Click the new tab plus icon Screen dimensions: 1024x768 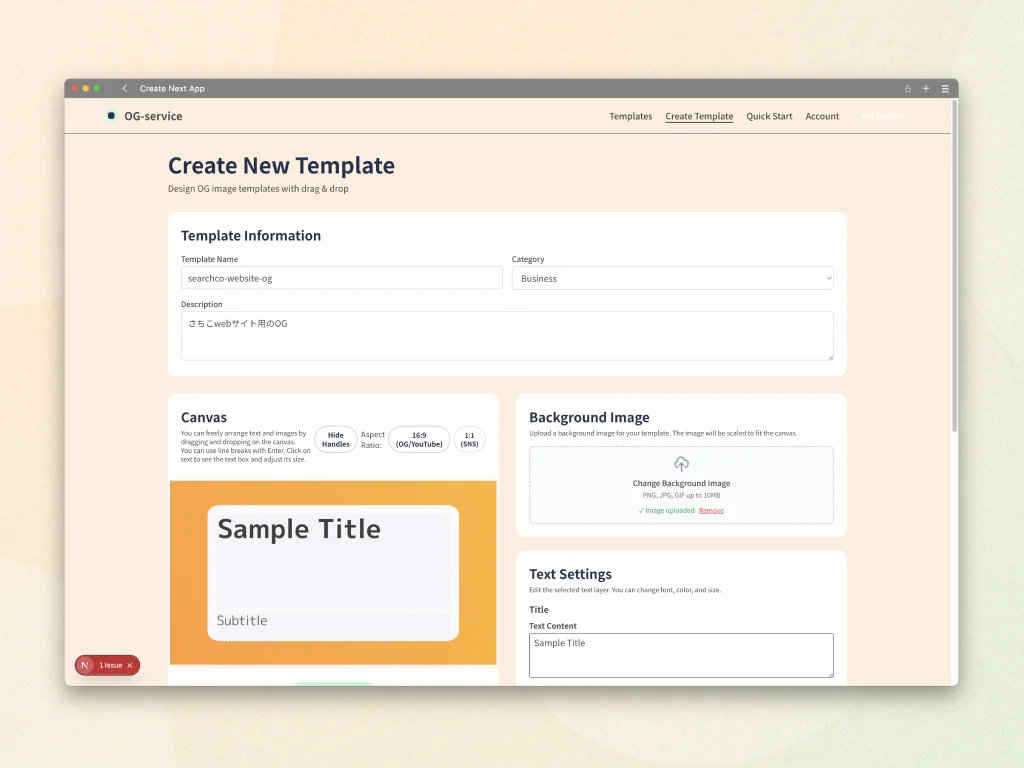[926, 89]
